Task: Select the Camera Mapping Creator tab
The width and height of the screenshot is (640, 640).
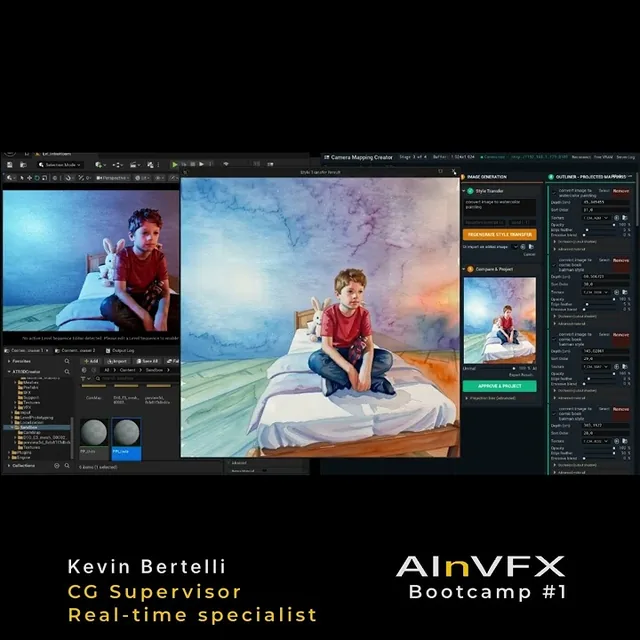Action: 358,157
